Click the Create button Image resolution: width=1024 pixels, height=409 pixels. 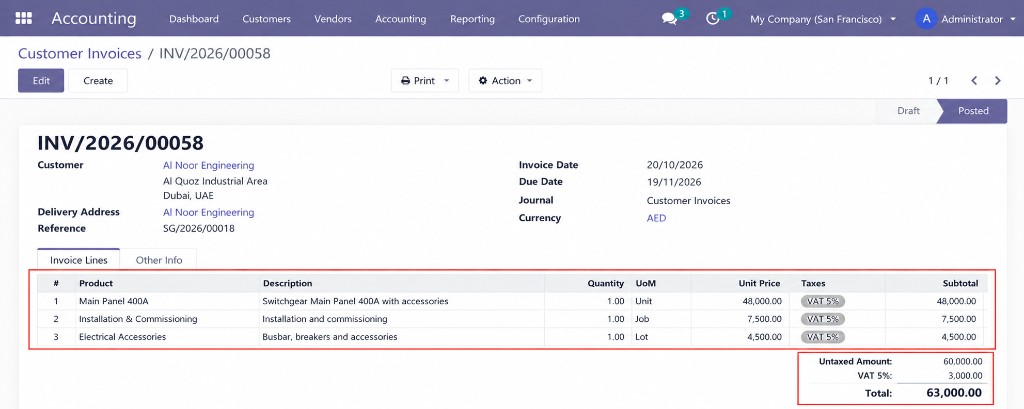(x=98, y=80)
